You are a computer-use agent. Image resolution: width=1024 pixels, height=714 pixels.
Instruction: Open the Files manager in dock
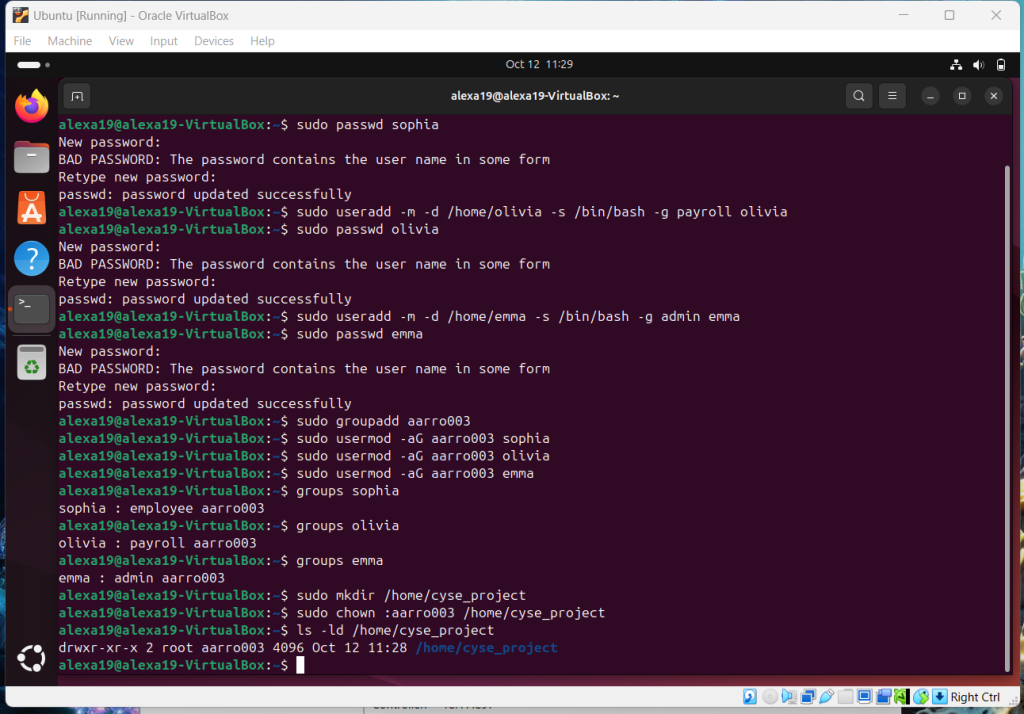point(31,157)
